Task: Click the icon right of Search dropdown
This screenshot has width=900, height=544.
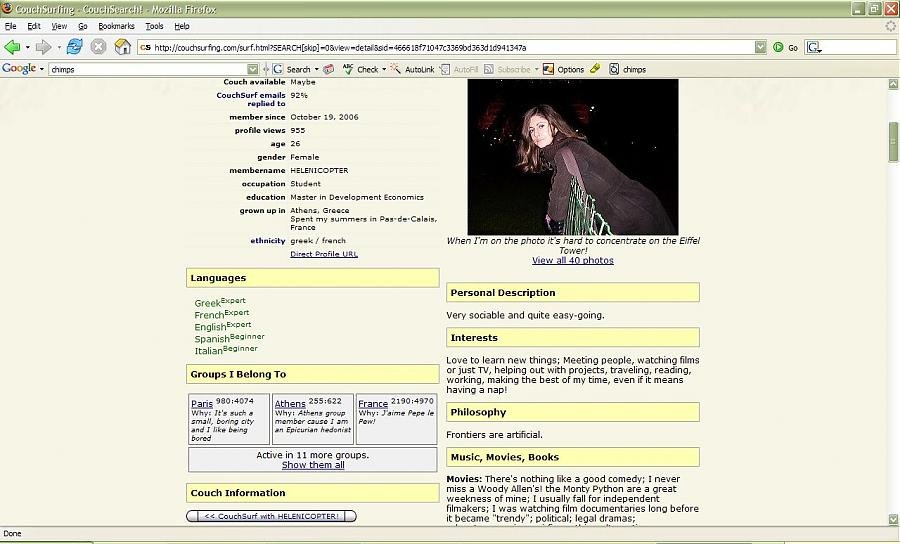Action: point(328,69)
